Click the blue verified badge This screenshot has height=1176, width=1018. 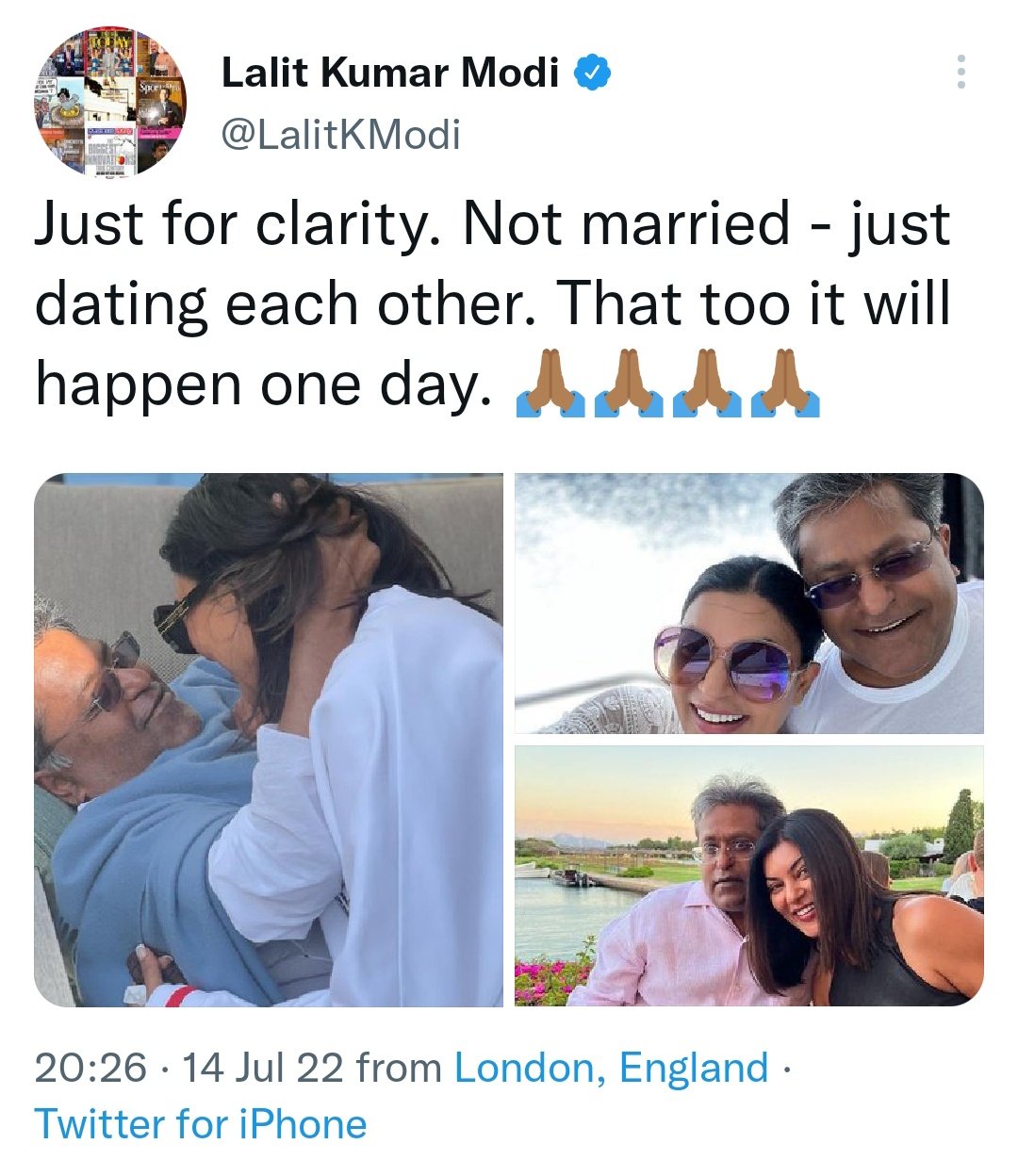(x=593, y=72)
